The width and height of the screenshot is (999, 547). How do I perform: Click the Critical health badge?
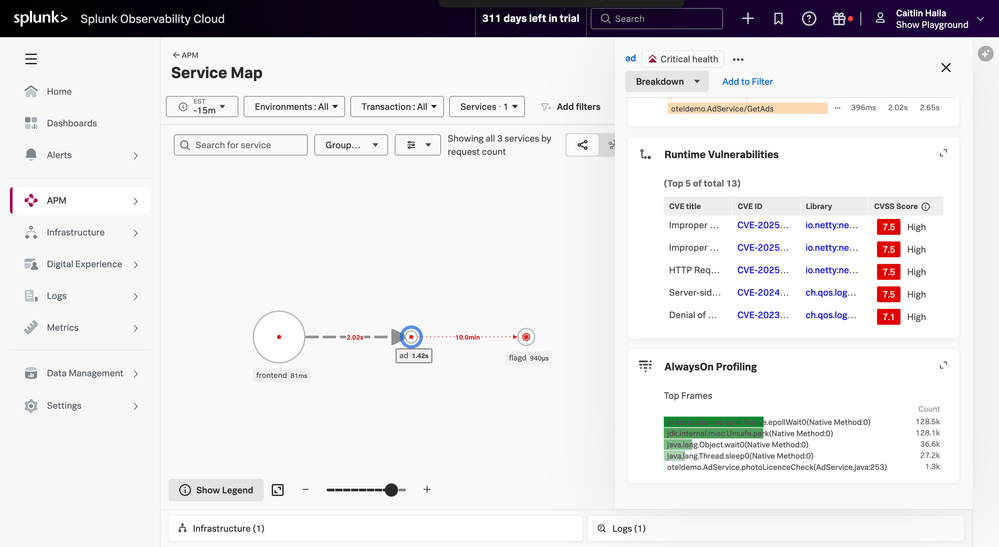(683, 59)
